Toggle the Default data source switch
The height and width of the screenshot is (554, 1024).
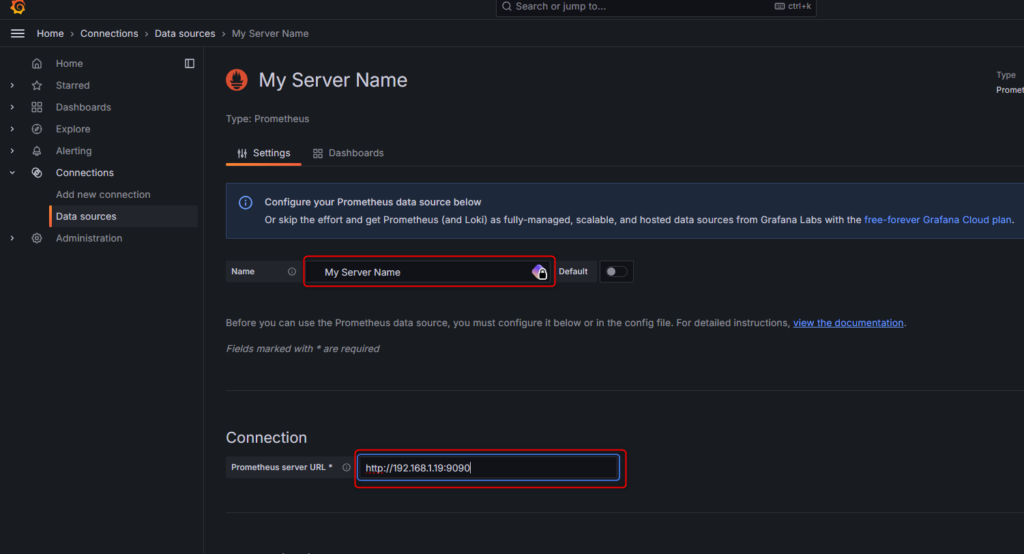(616, 272)
